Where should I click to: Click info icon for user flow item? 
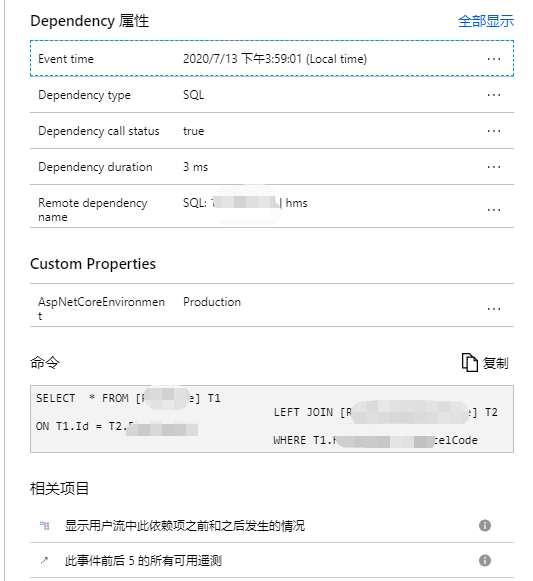485,525
